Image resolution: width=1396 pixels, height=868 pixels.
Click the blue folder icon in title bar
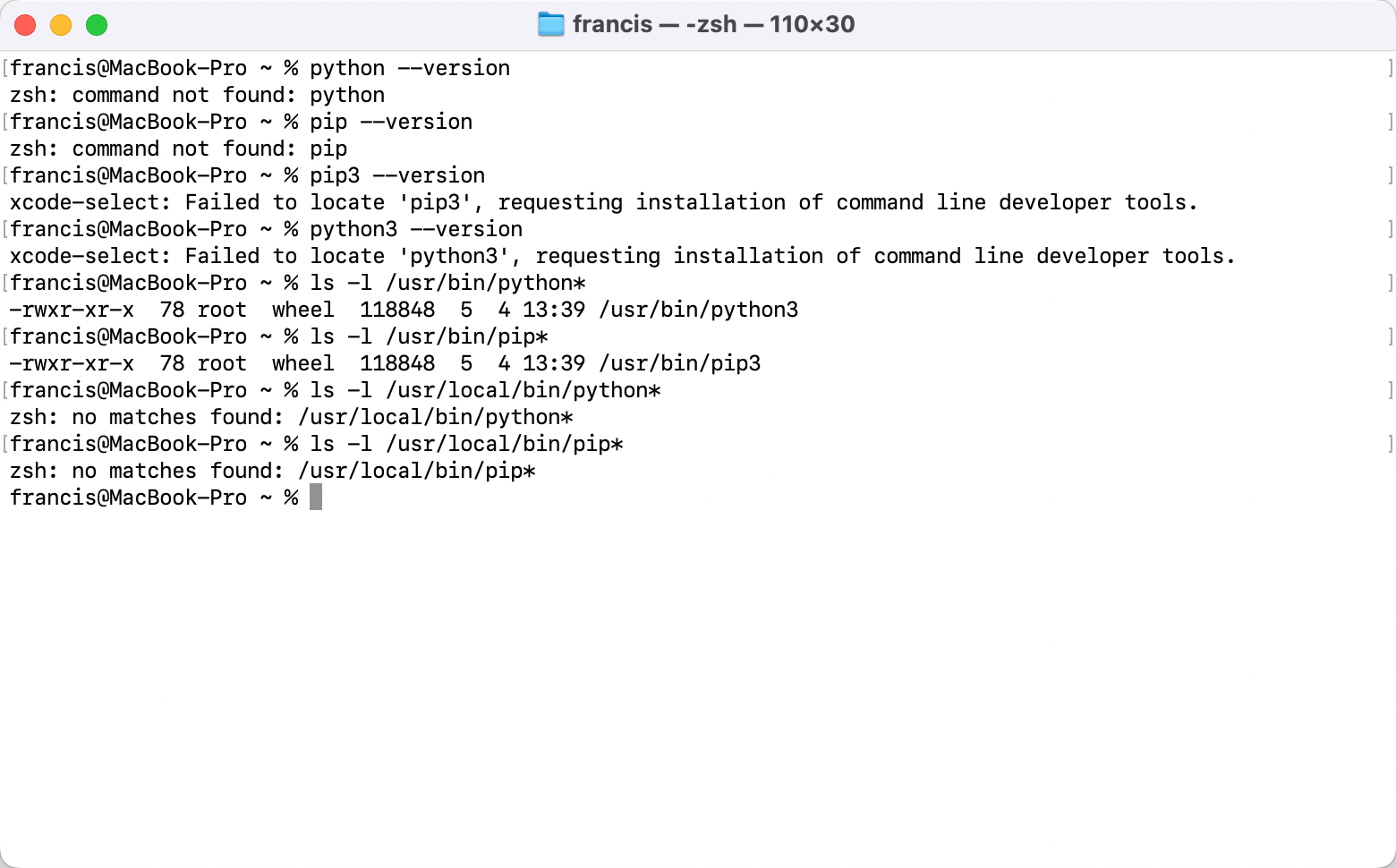point(550,24)
